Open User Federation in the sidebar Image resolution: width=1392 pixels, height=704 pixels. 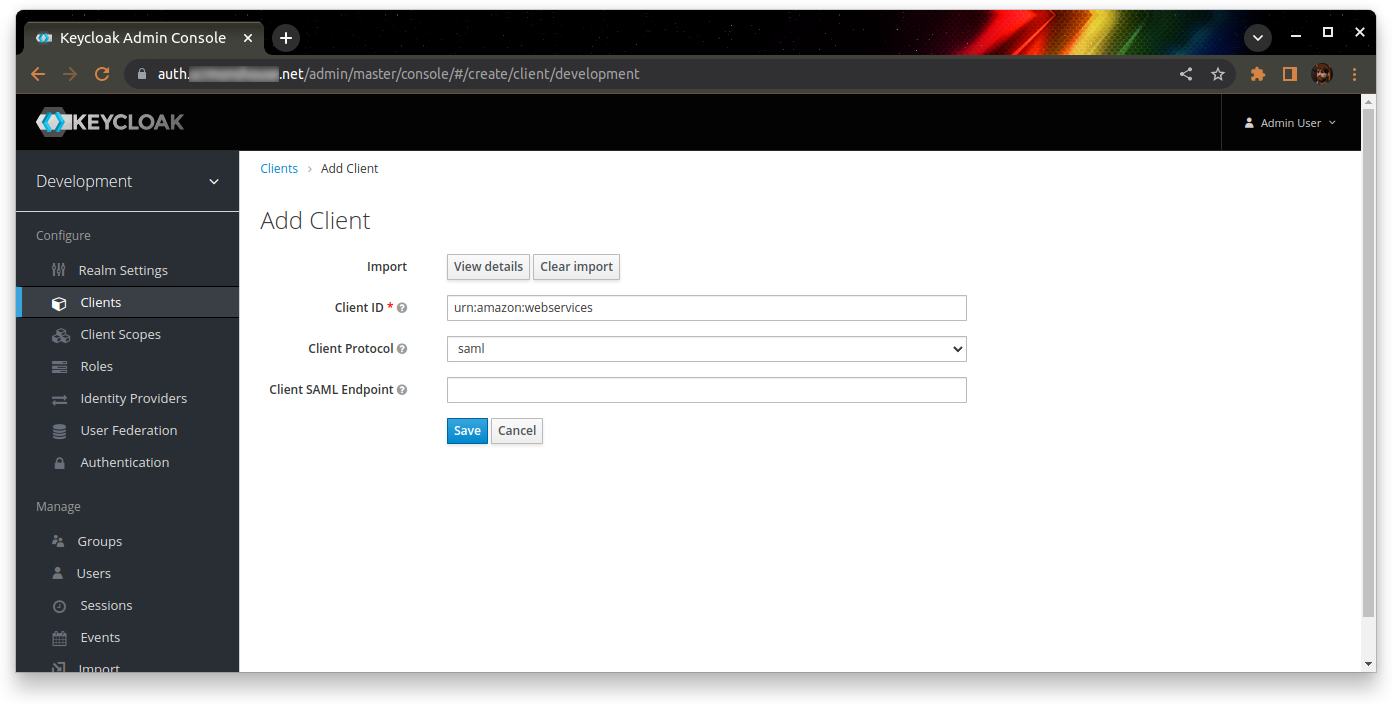[127, 430]
